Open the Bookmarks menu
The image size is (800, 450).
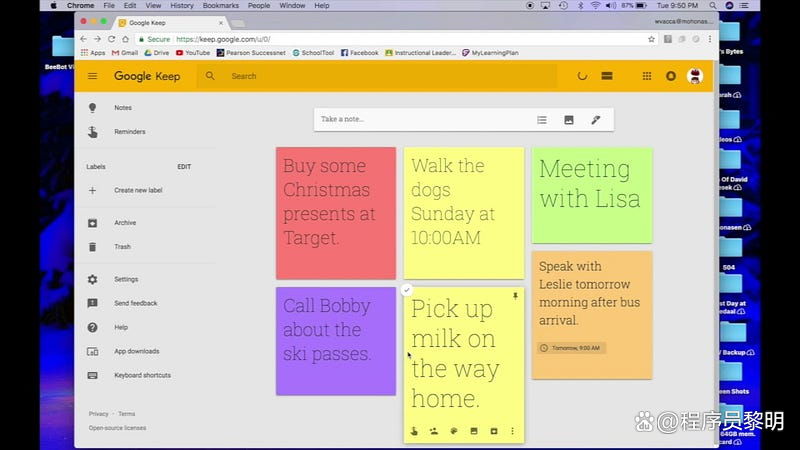tap(220, 6)
